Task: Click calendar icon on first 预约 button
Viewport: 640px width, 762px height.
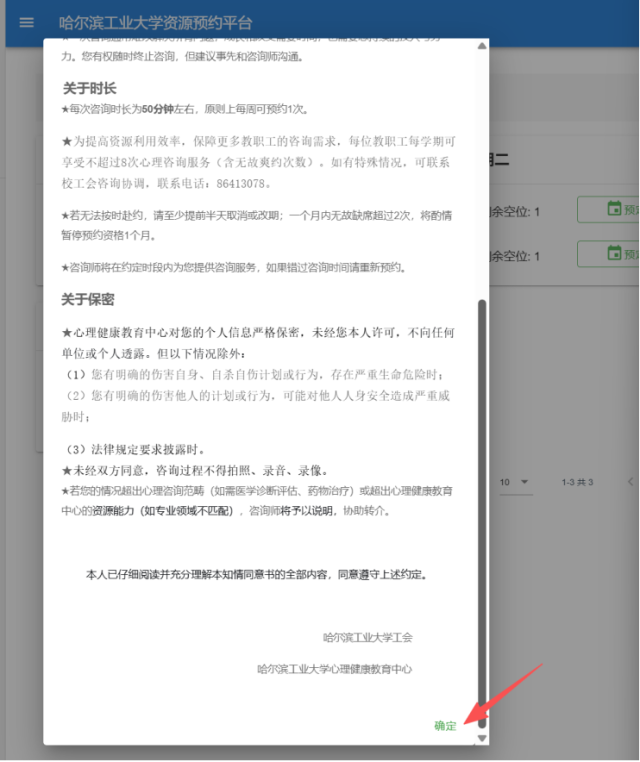Action: [x=615, y=210]
